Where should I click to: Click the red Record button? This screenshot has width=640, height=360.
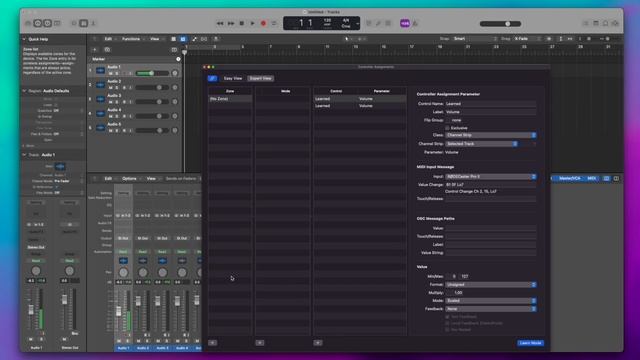click(263, 23)
